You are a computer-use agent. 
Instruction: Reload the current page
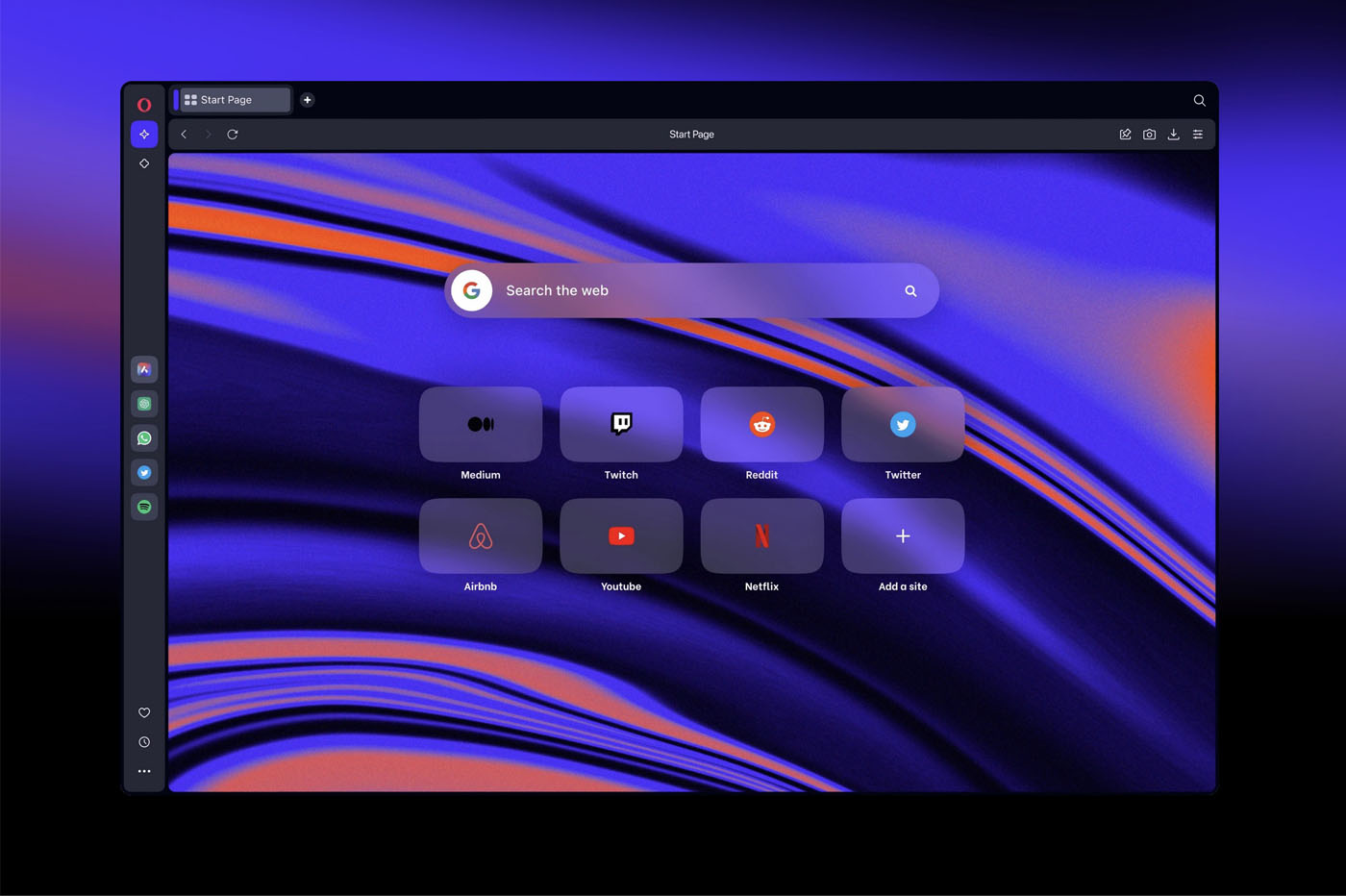pyautogui.click(x=233, y=135)
